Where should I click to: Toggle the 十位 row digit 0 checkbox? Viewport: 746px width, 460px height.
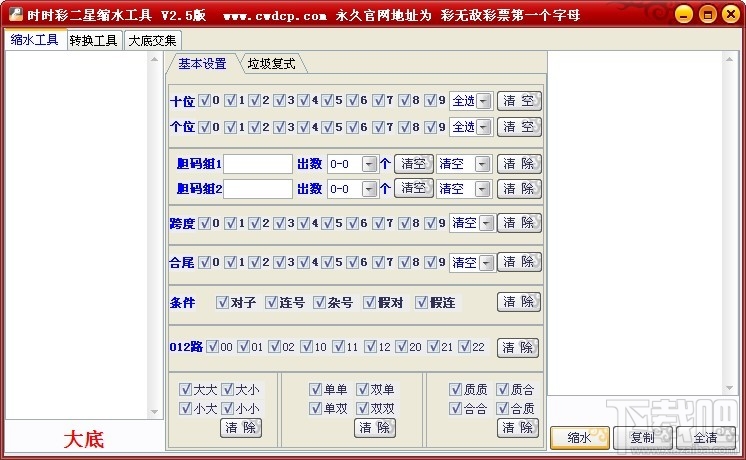205,100
